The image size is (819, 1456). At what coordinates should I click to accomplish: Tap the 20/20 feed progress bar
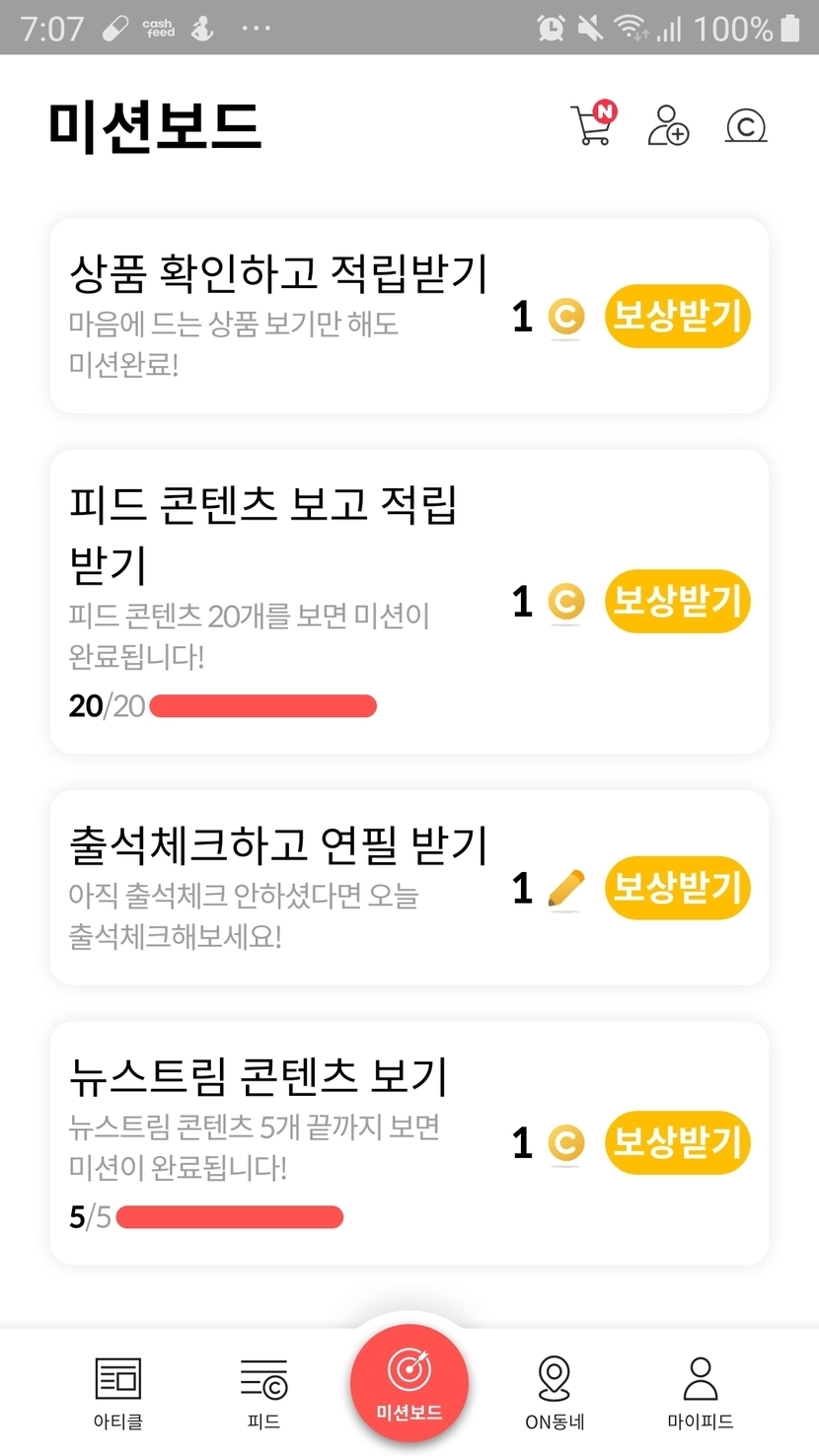(262, 706)
